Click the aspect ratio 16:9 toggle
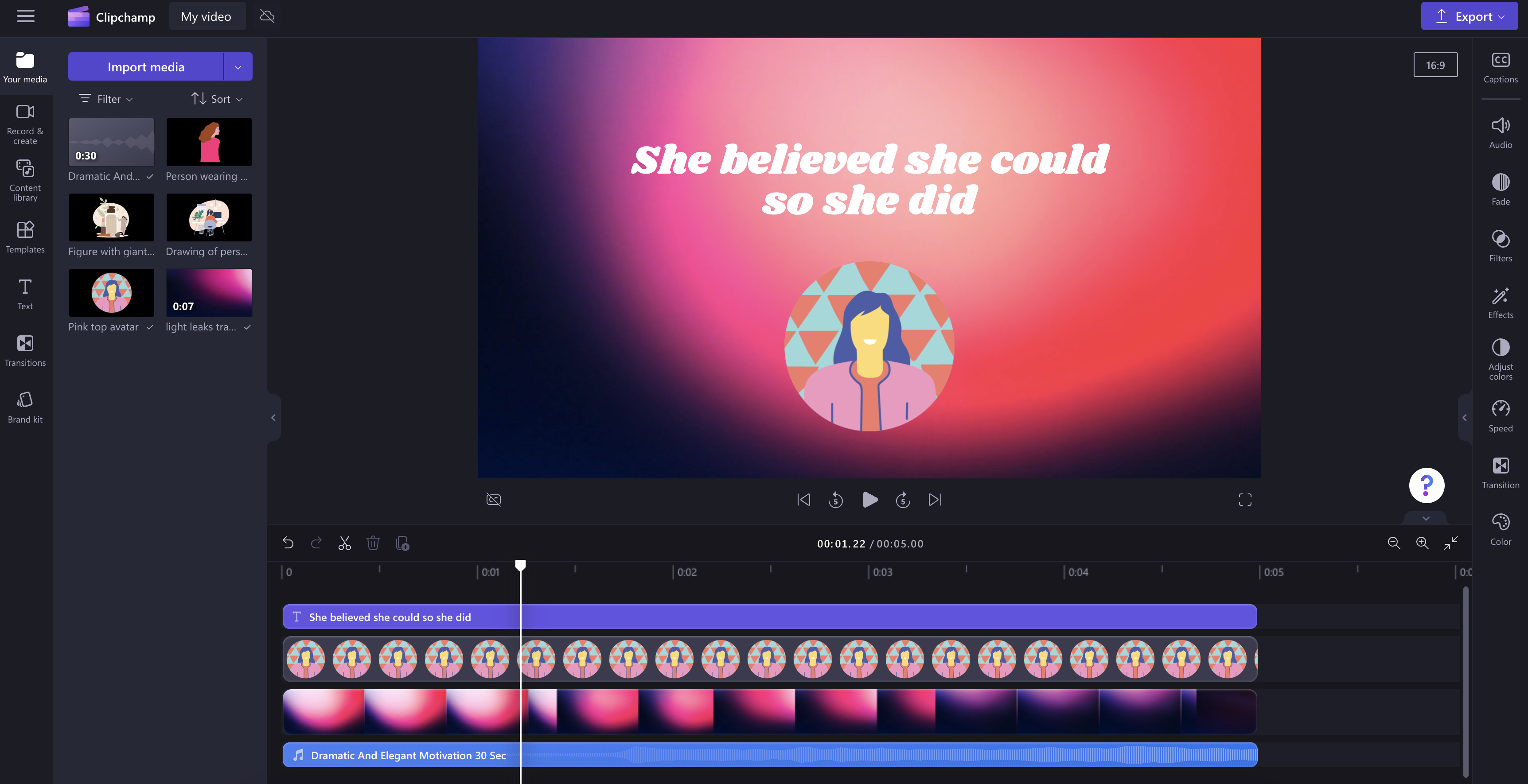This screenshot has height=784, width=1528. point(1435,64)
